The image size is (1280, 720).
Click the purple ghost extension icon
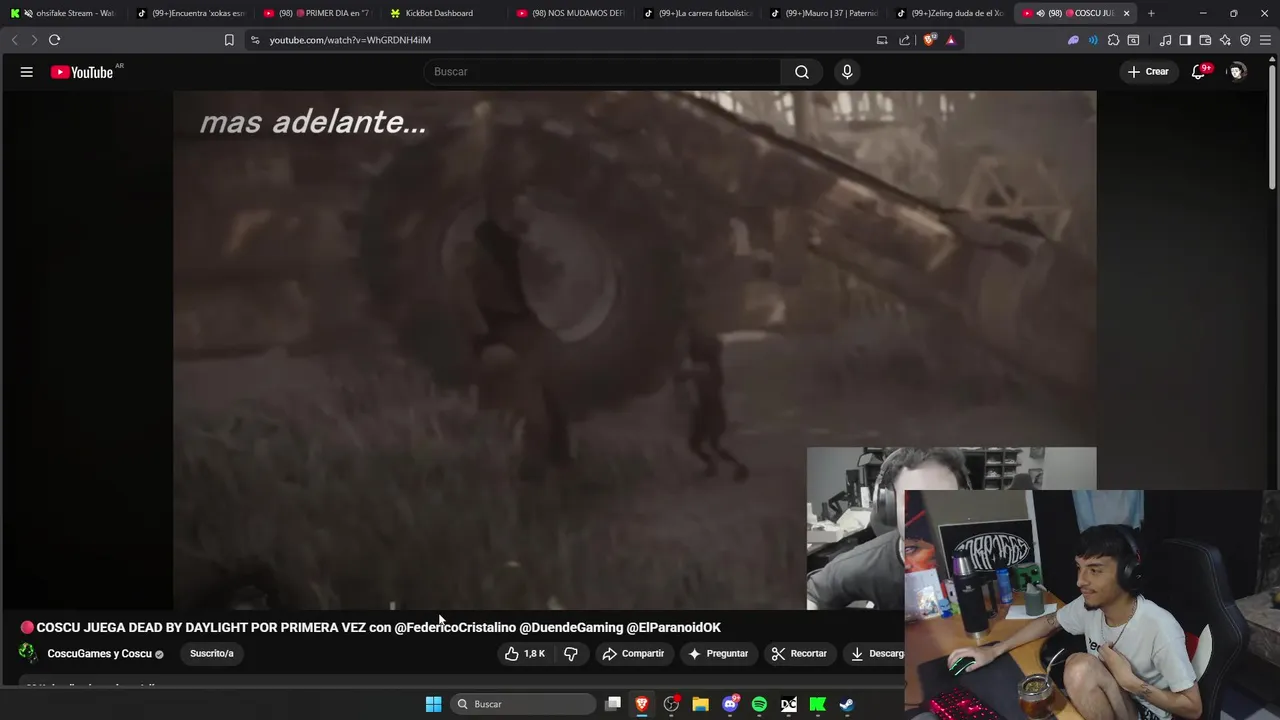coord(1073,40)
